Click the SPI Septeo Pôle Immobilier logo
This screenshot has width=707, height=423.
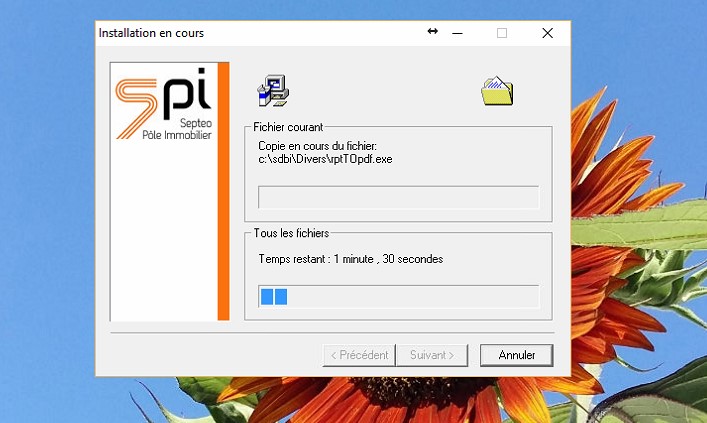point(164,104)
